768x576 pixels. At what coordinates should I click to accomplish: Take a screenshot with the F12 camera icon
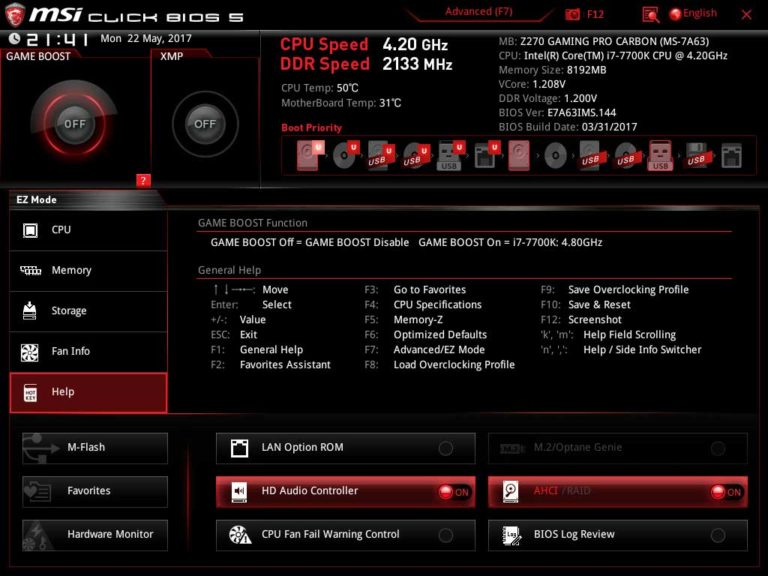[x=572, y=14]
